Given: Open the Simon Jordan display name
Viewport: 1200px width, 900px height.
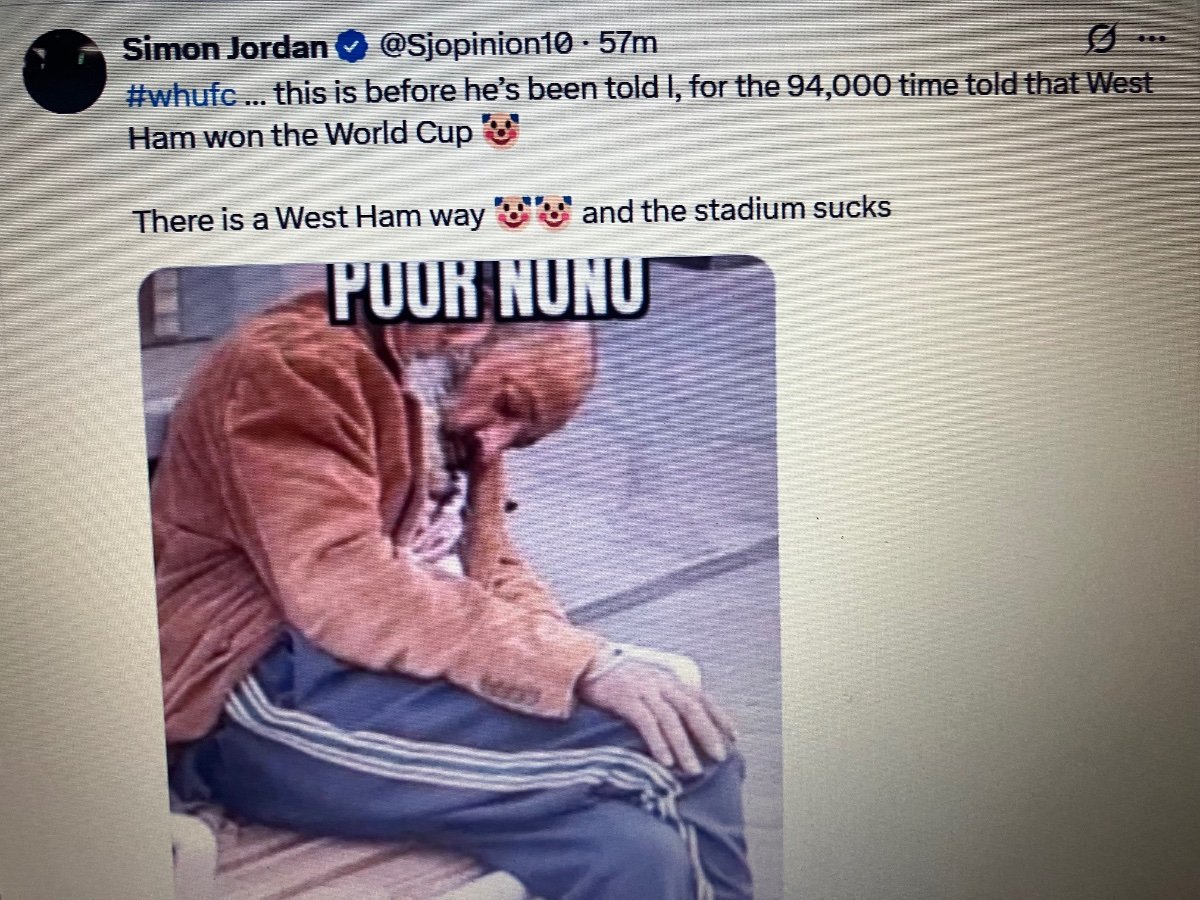Looking at the screenshot, I should click(226, 47).
